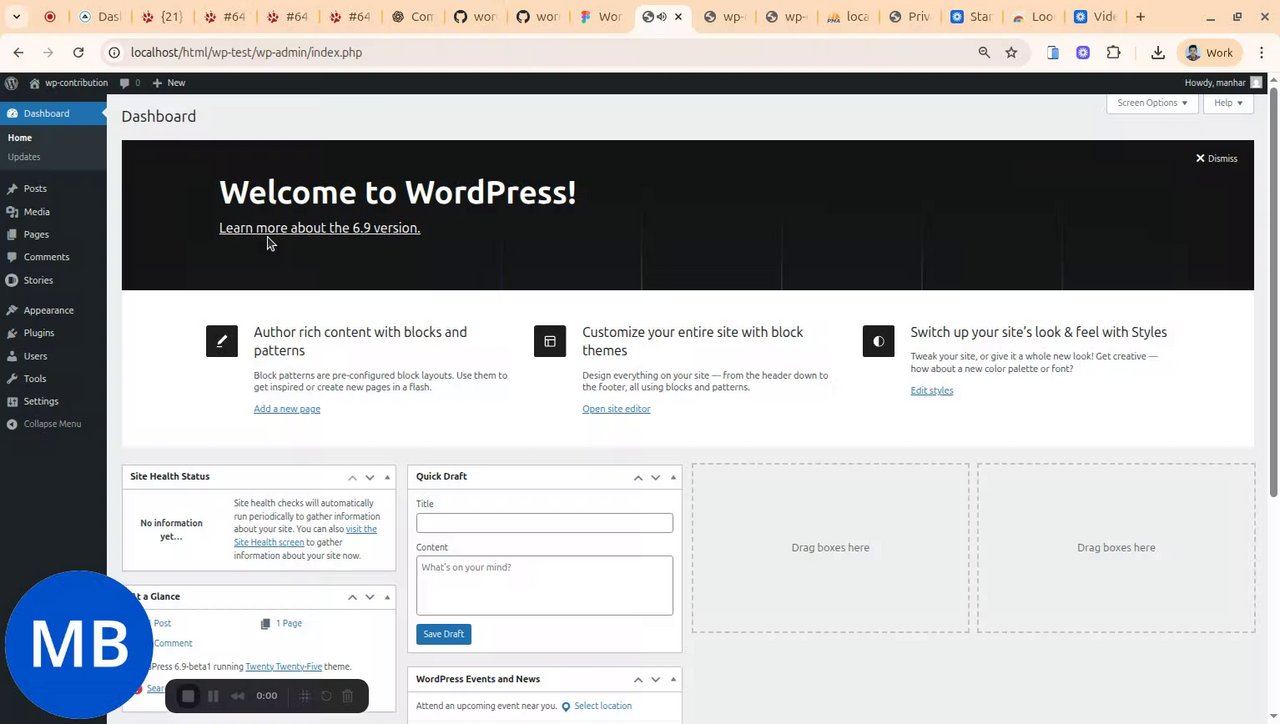Click the Edit styles link
The height and width of the screenshot is (724, 1280).
click(932, 391)
